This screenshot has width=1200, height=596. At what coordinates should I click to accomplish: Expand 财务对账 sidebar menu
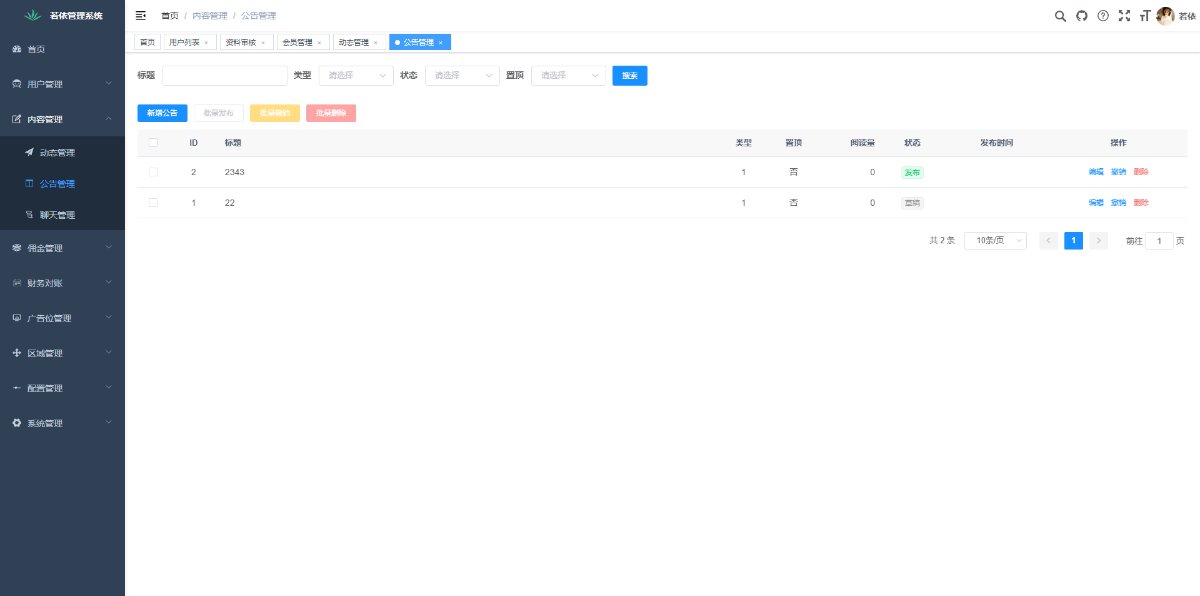pos(62,283)
